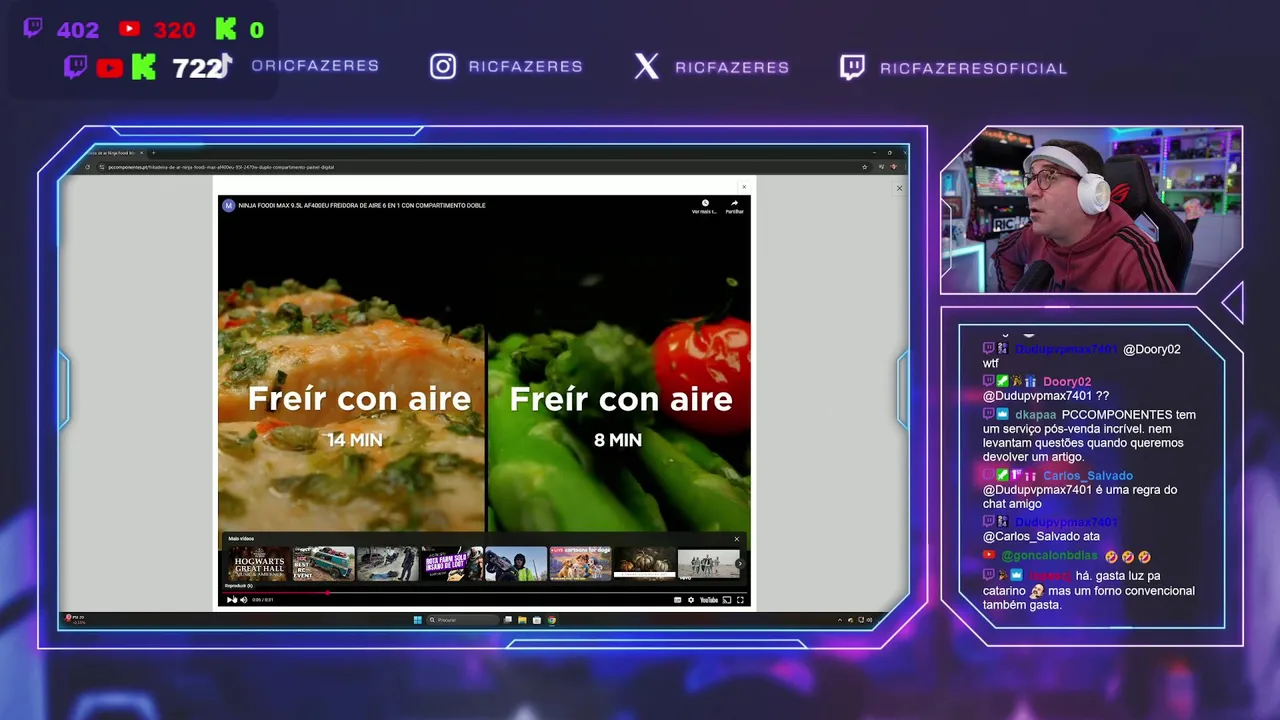1280x720 pixels.
Task: Click chat username 'dkapaa'
Action: [1035, 415]
